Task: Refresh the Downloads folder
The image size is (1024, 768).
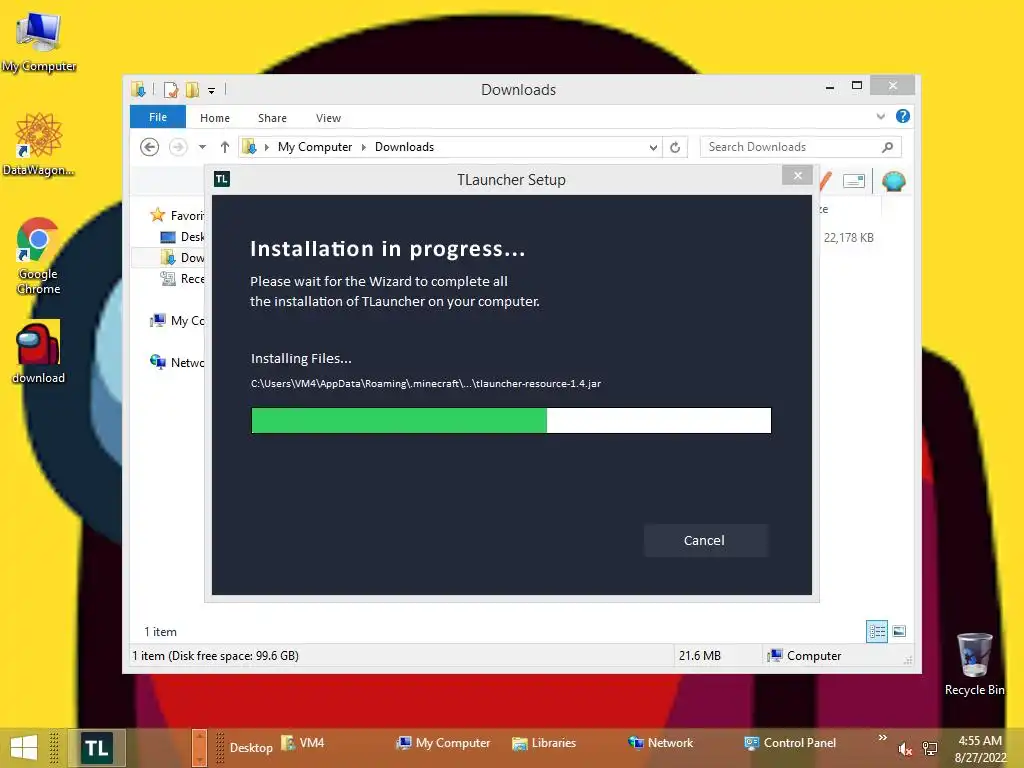Action: pyautogui.click(x=675, y=148)
